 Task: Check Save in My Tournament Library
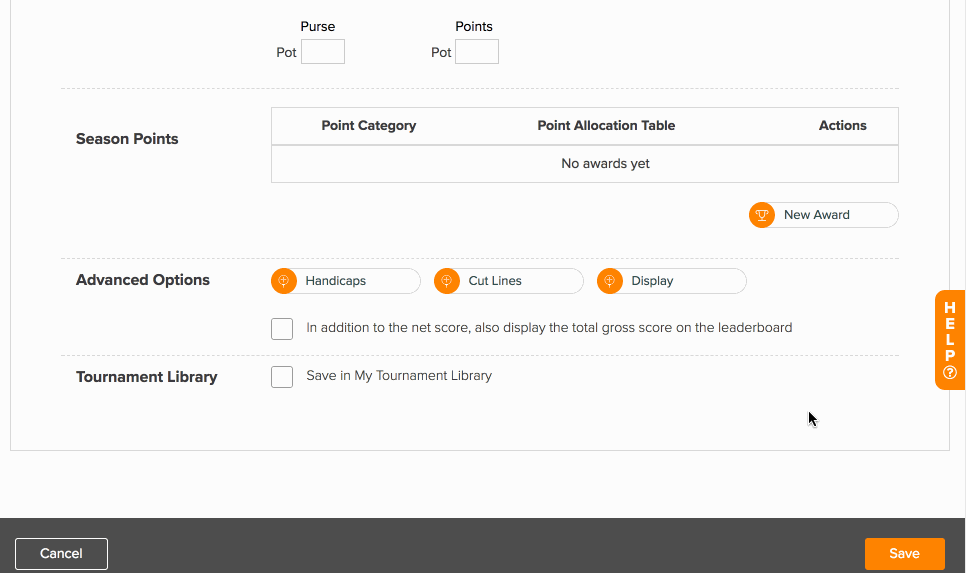282,376
